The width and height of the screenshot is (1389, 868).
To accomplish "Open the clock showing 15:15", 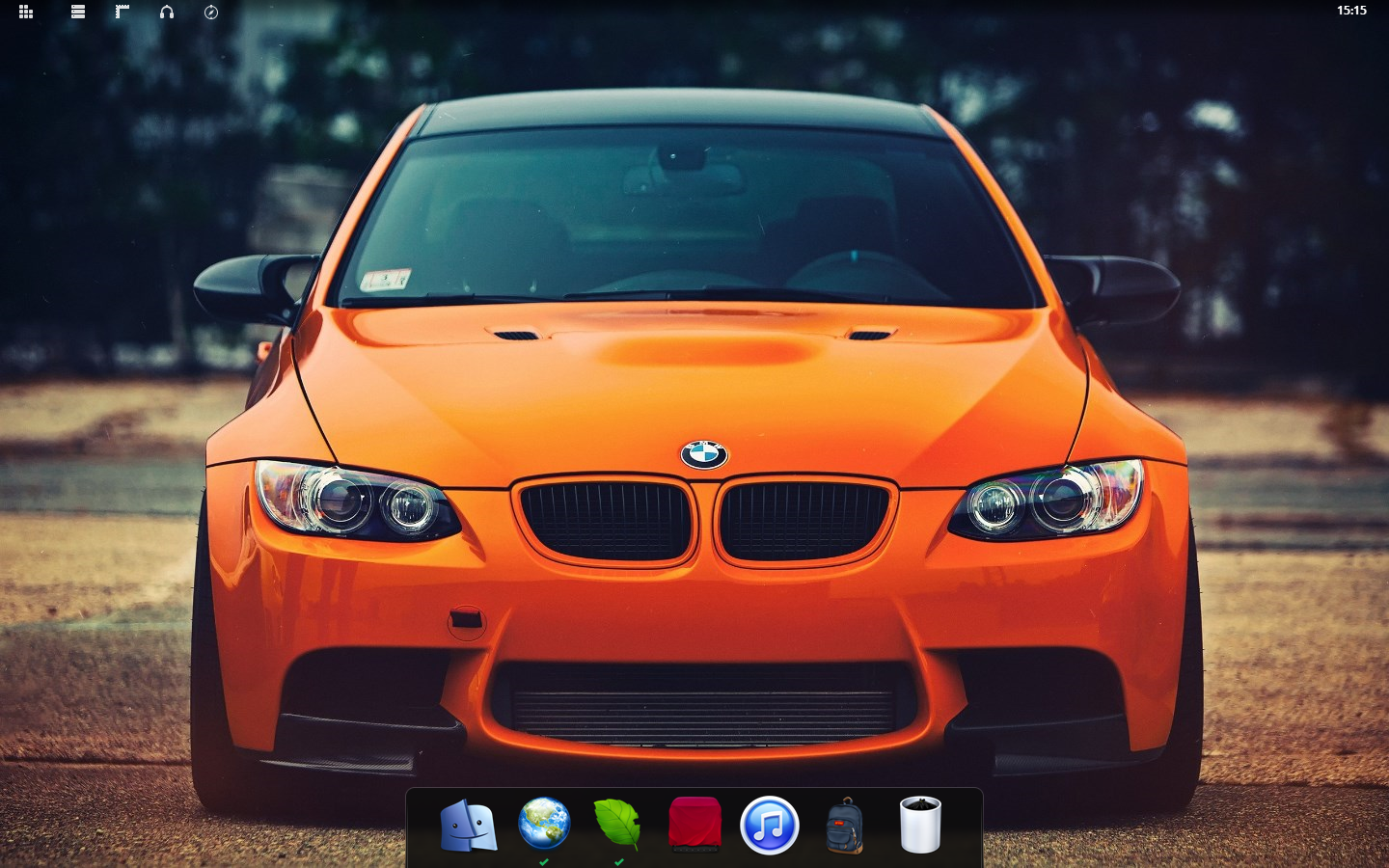I will click(x=1351, y=11).
